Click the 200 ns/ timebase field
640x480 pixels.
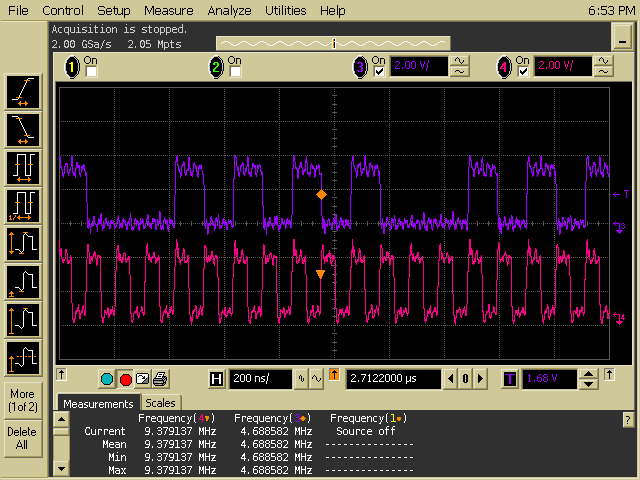click(x=261, y=379)
